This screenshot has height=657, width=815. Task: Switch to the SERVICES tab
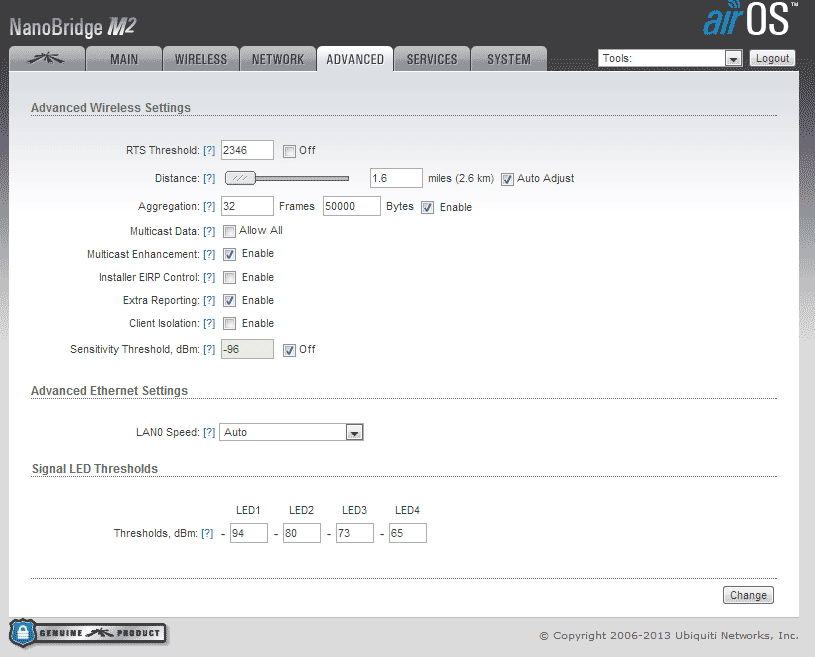tap(432, 59)
